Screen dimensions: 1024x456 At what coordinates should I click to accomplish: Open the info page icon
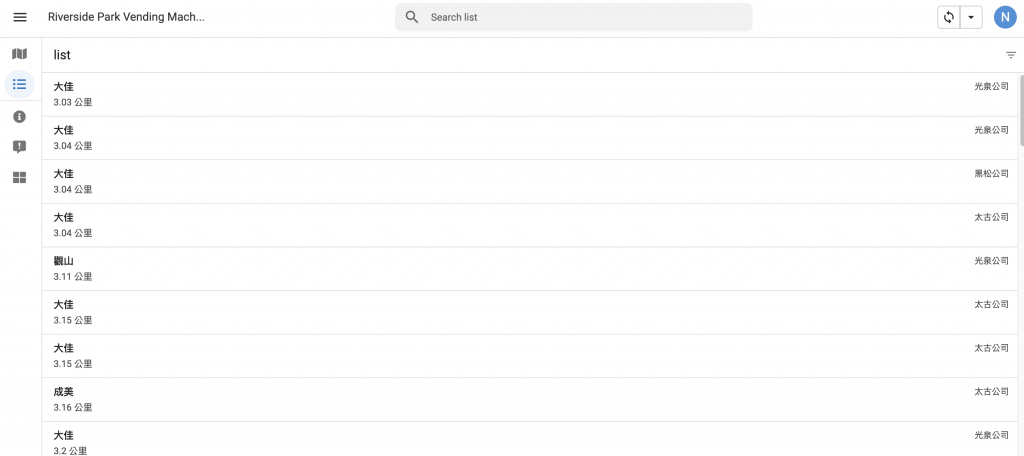click(x=19, y=117)
